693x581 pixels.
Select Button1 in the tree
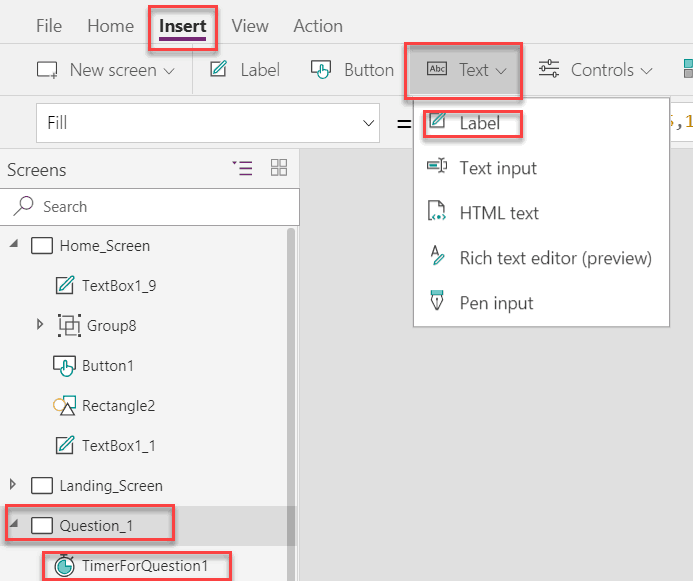point(108,366)
